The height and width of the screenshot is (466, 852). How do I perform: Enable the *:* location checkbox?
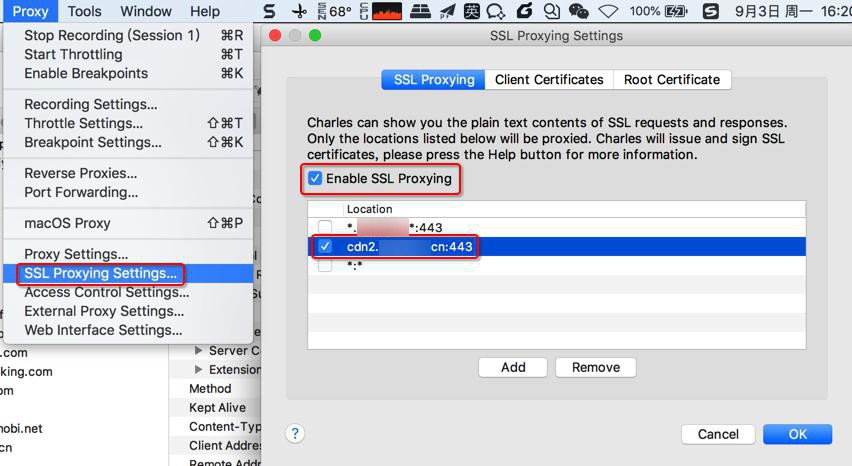click(325, 266)
